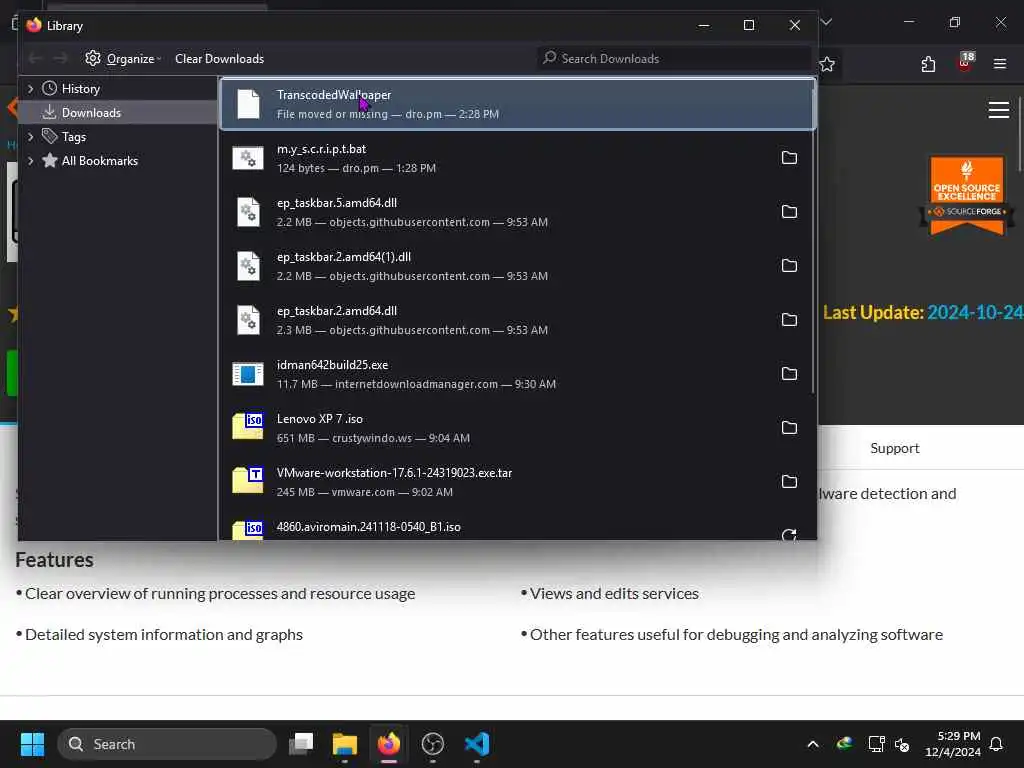Open the website hamburger menu
Screen dimensions: 1024x768
point(999,110)
